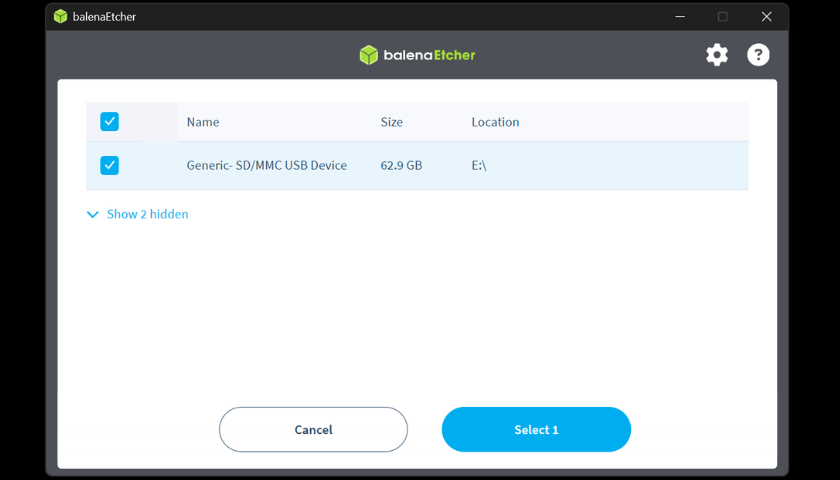Screen dimensions: 840x480
Task: Uncheck the Generic SD/MMC USB Device checkbox
Action: pos(110,165)
